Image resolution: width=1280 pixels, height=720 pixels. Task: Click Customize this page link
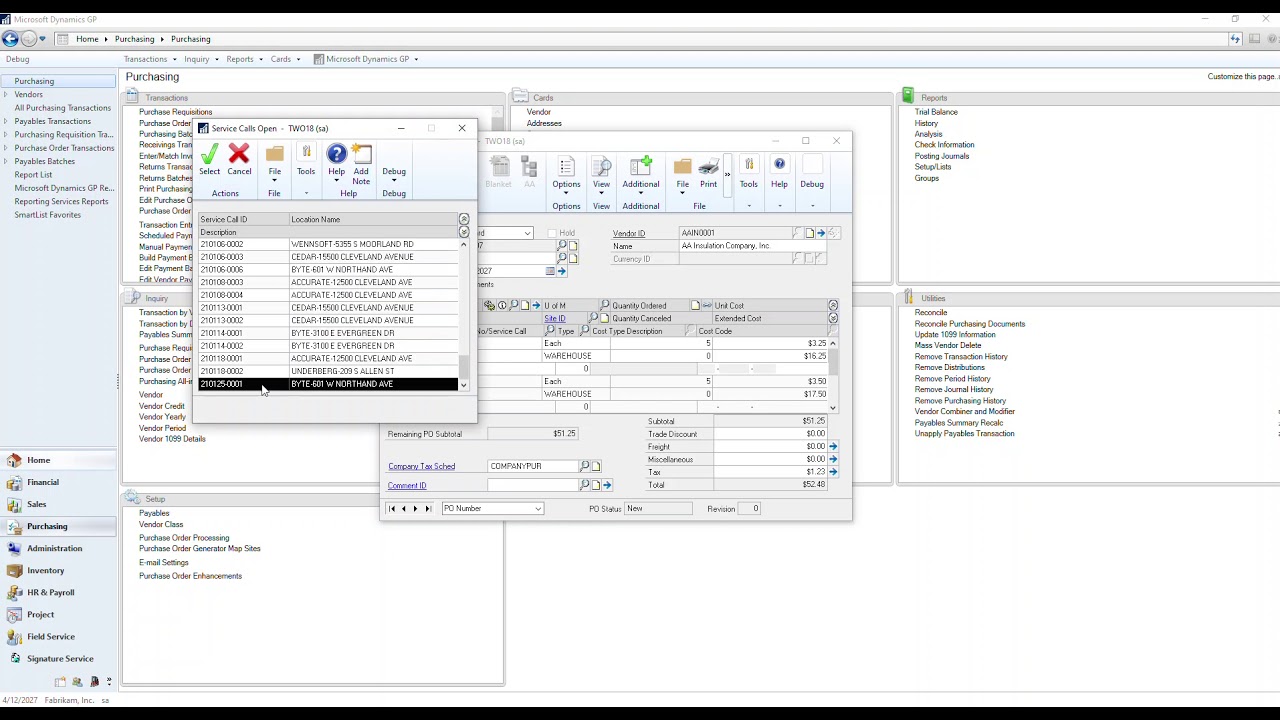coord(1242,77)
